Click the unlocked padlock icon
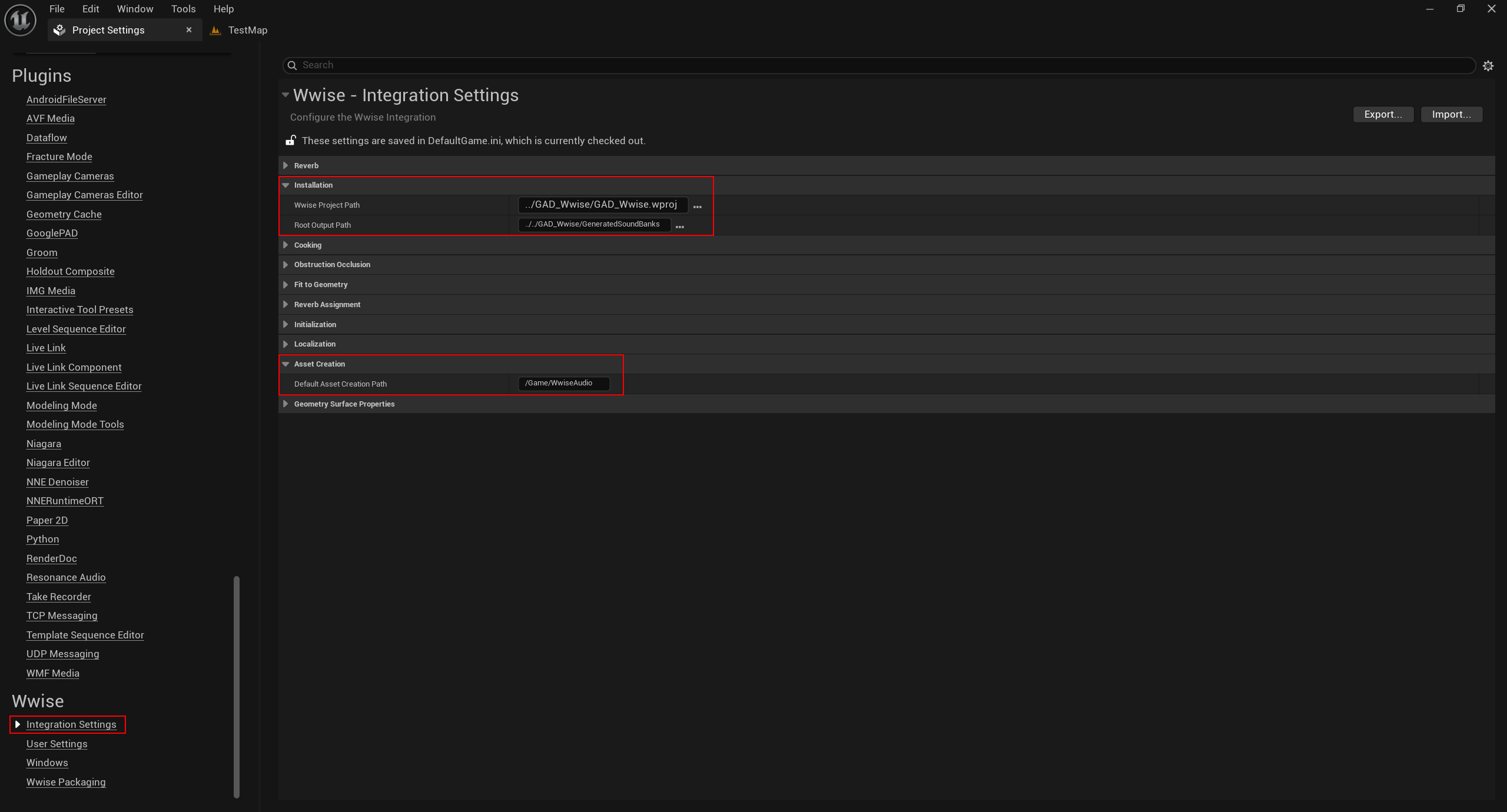Image resolution: width=1507 pixels, height=812 pixels. click(290, 140)
